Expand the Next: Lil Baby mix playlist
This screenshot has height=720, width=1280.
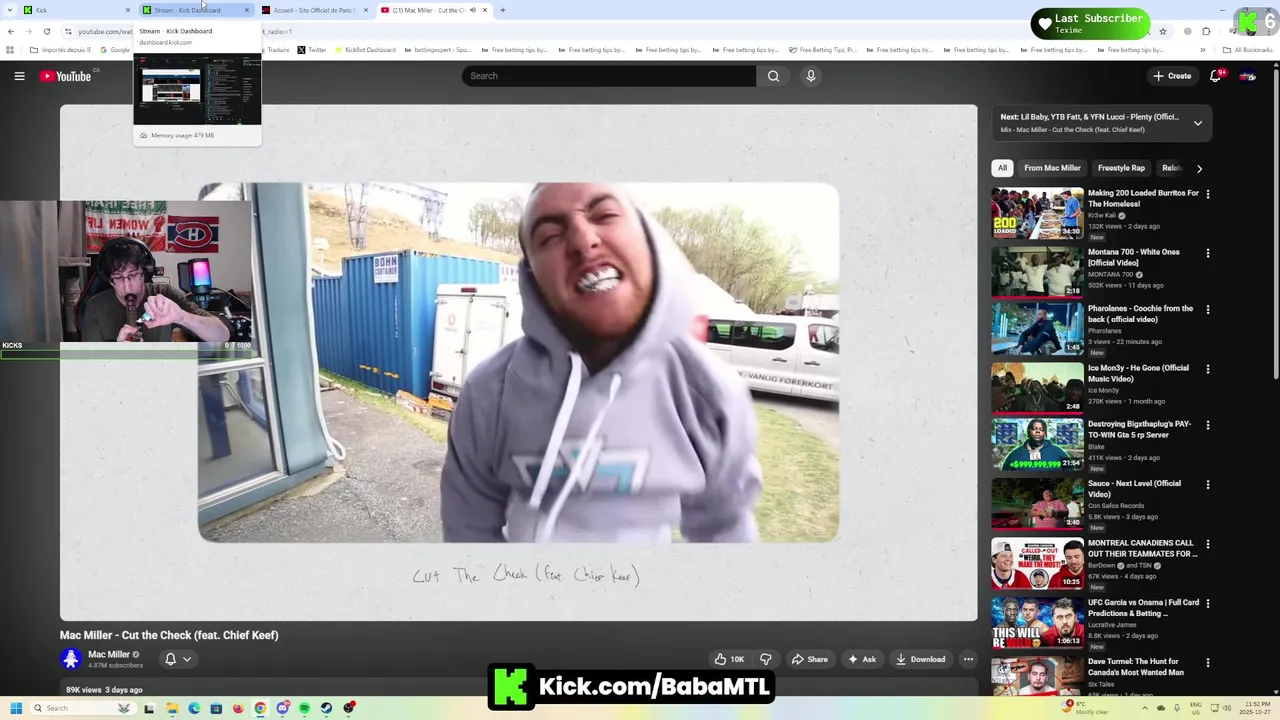(x=1197, y=123)
